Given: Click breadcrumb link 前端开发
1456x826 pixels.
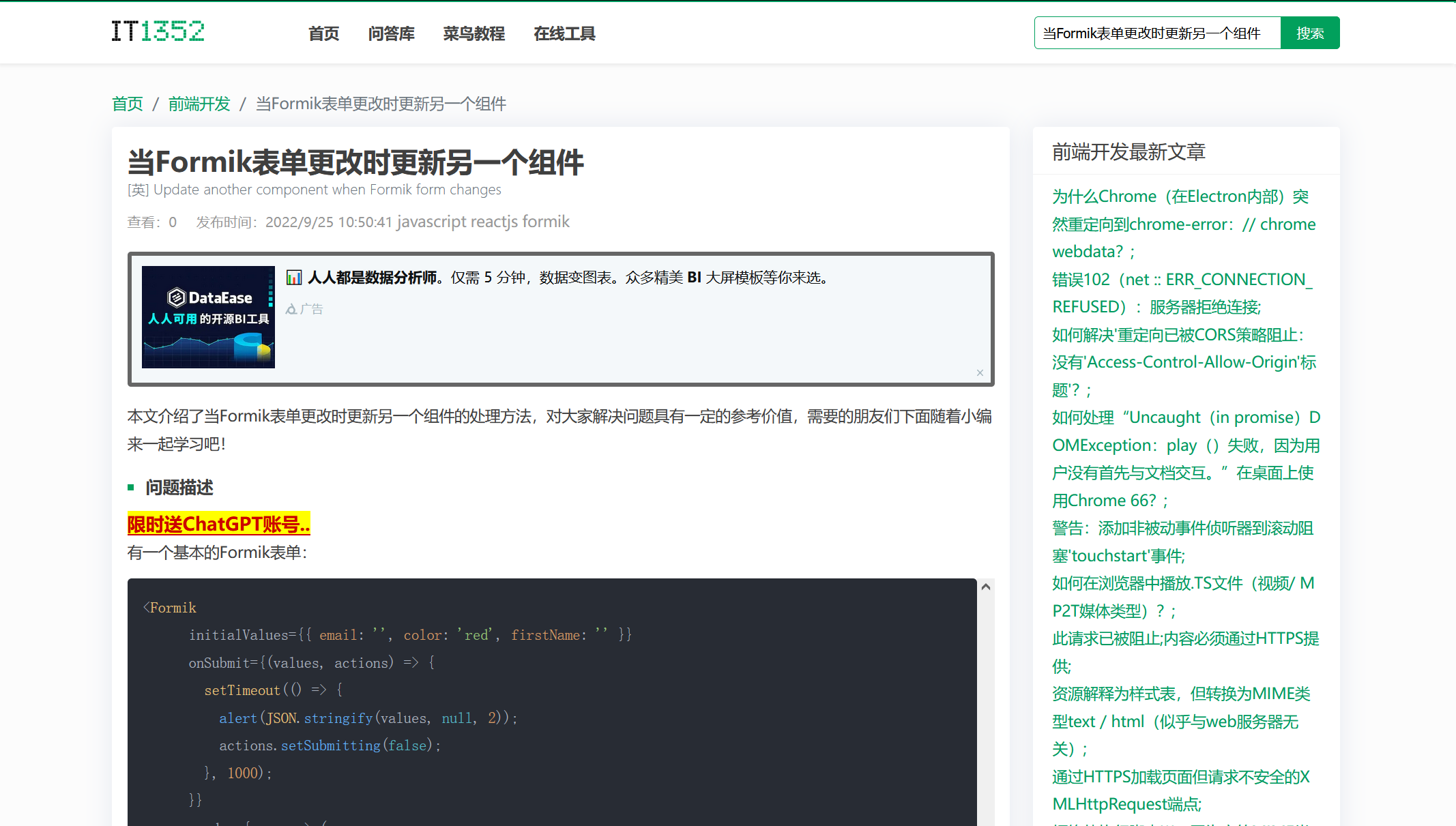Looking at the screenshot, I should 199,104.
